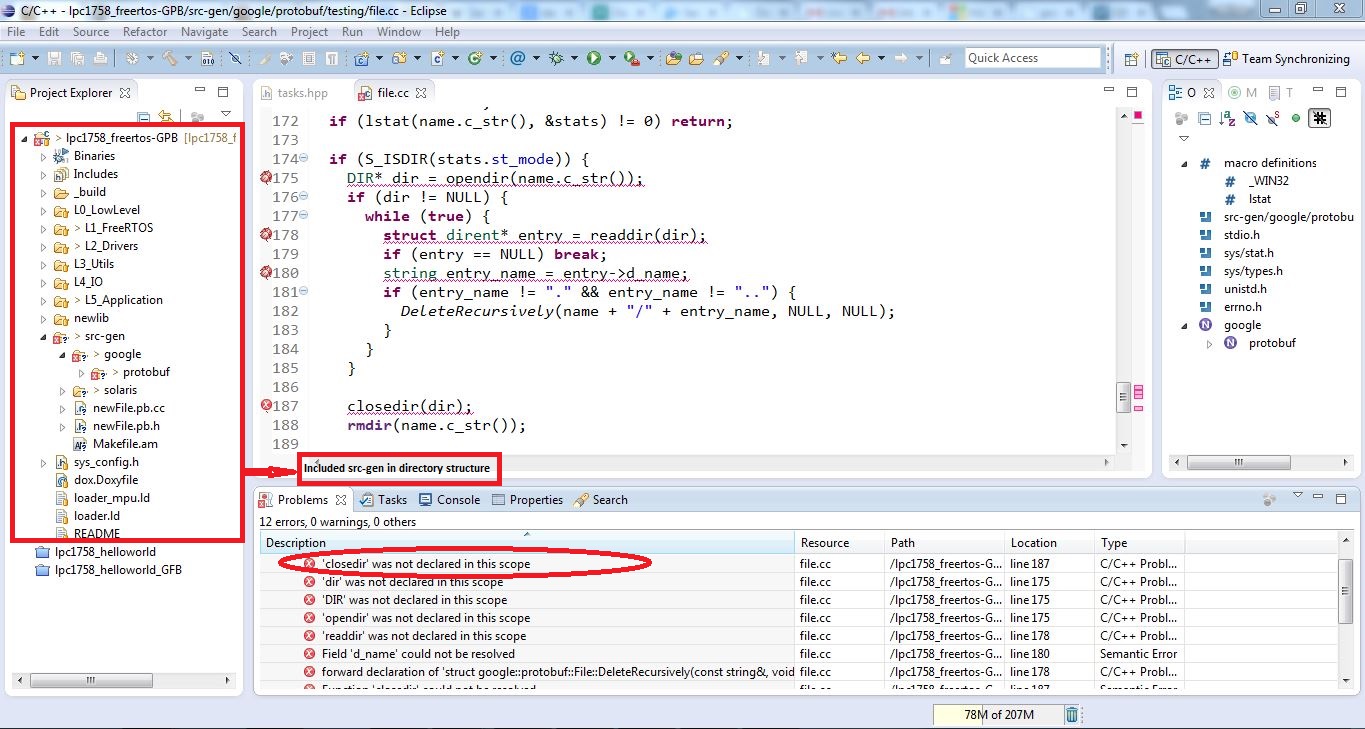Expand the Binaries node
1365x729 pixels.
43,157
